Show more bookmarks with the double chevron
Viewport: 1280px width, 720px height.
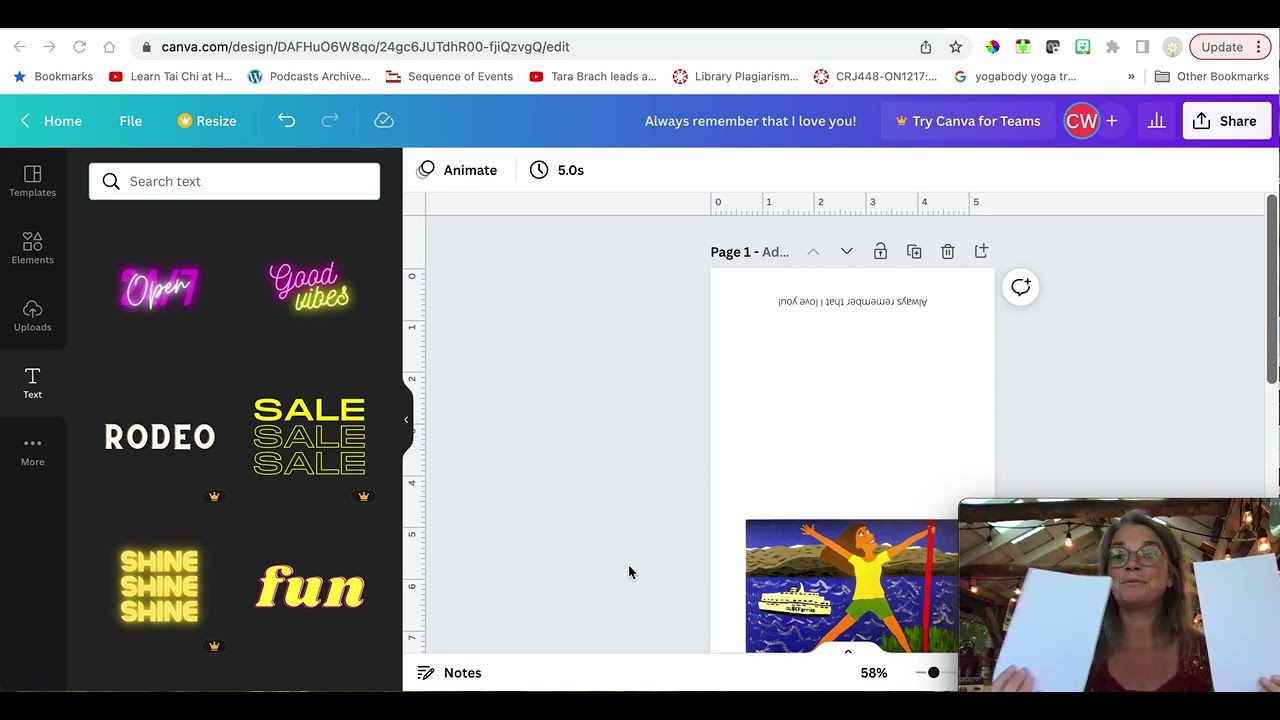1131,76
